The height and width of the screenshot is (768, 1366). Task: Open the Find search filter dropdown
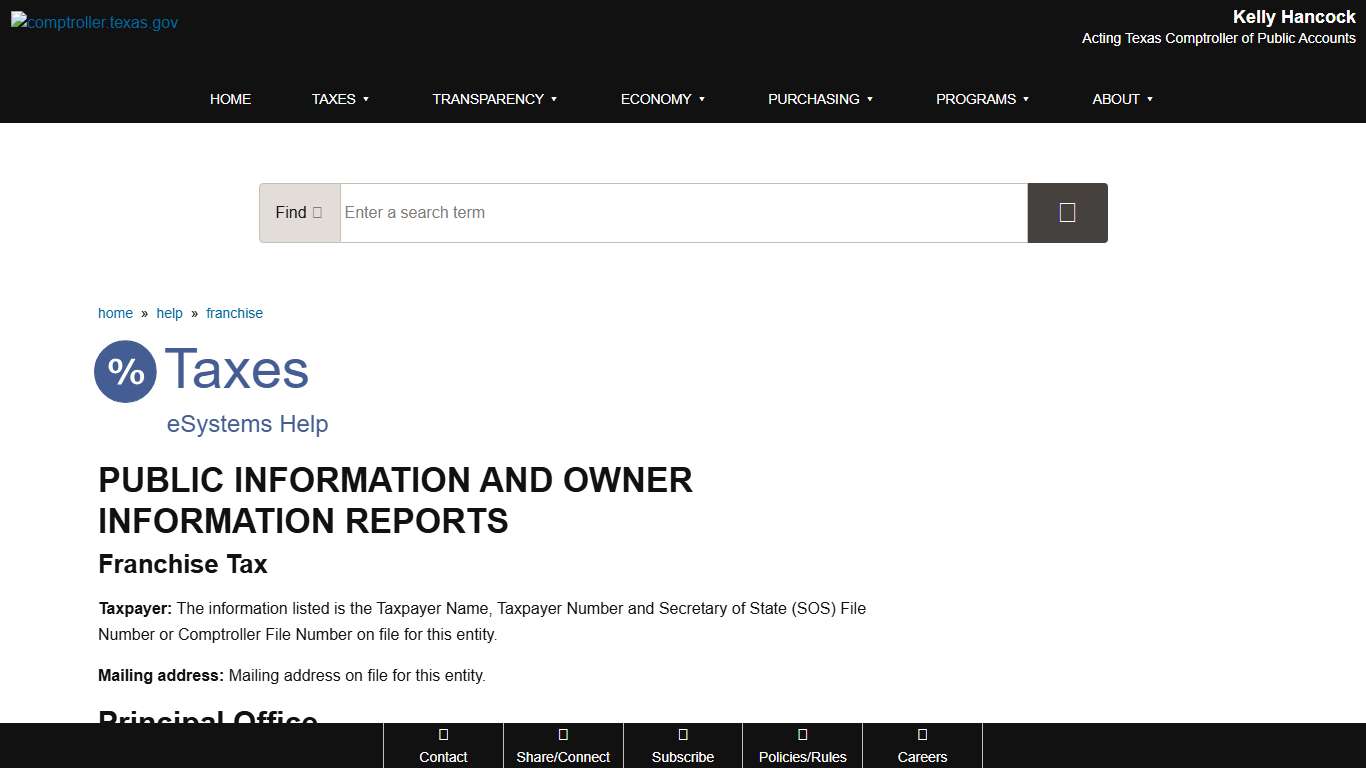tap(299, 212)
